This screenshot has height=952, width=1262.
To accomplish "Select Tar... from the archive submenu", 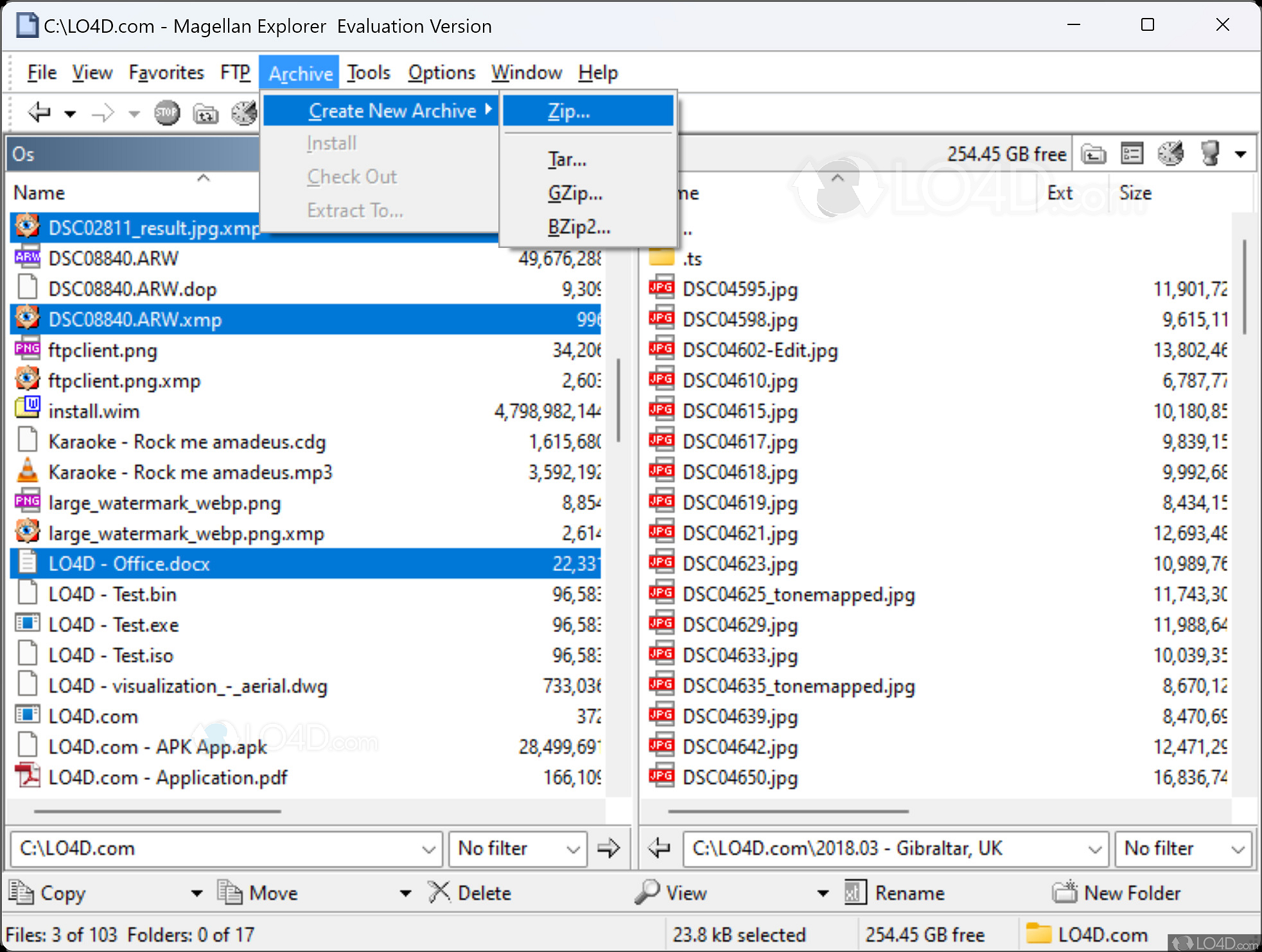I will point(566,159).
